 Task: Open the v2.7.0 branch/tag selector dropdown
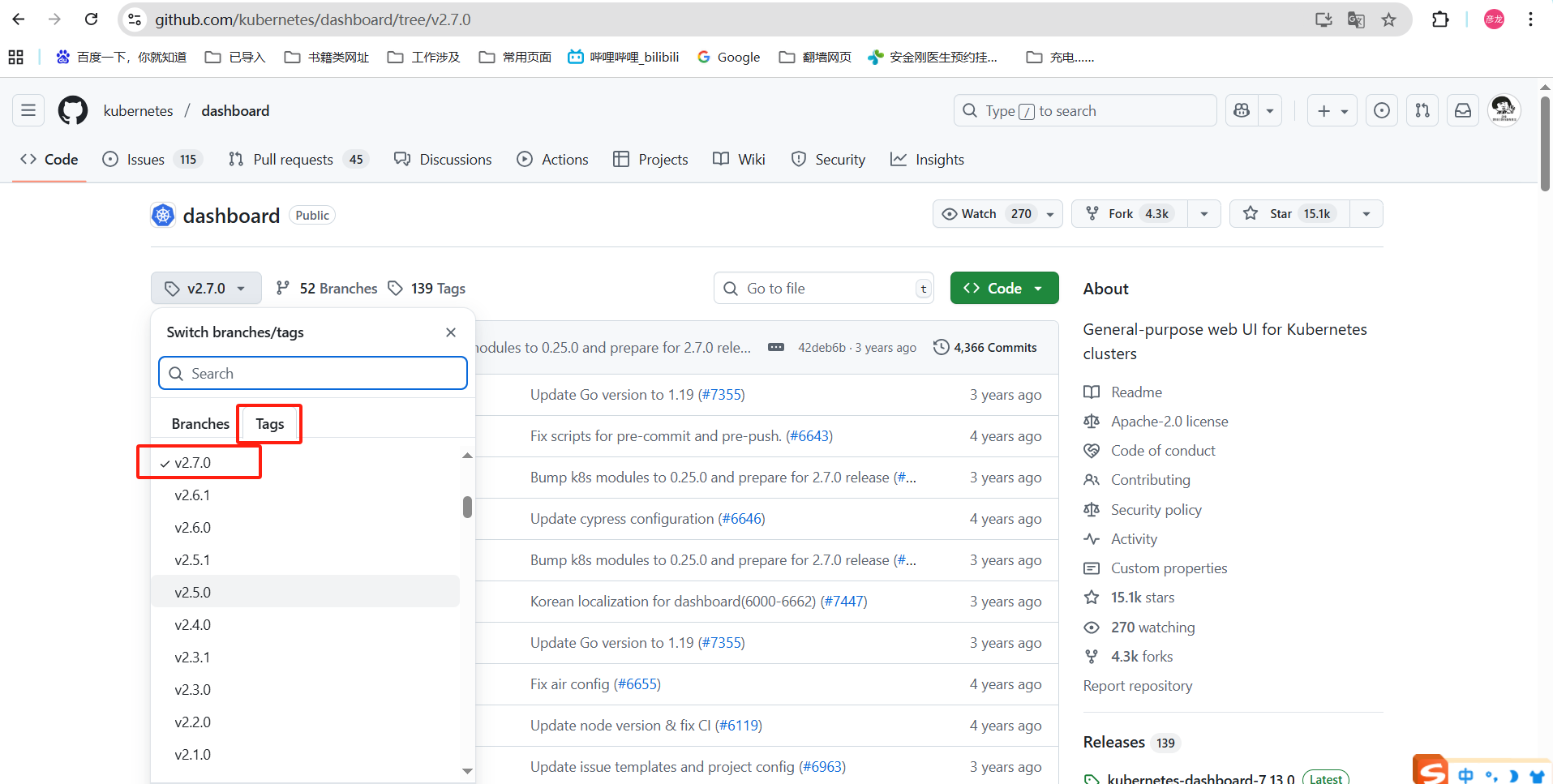tap(206, 288)
